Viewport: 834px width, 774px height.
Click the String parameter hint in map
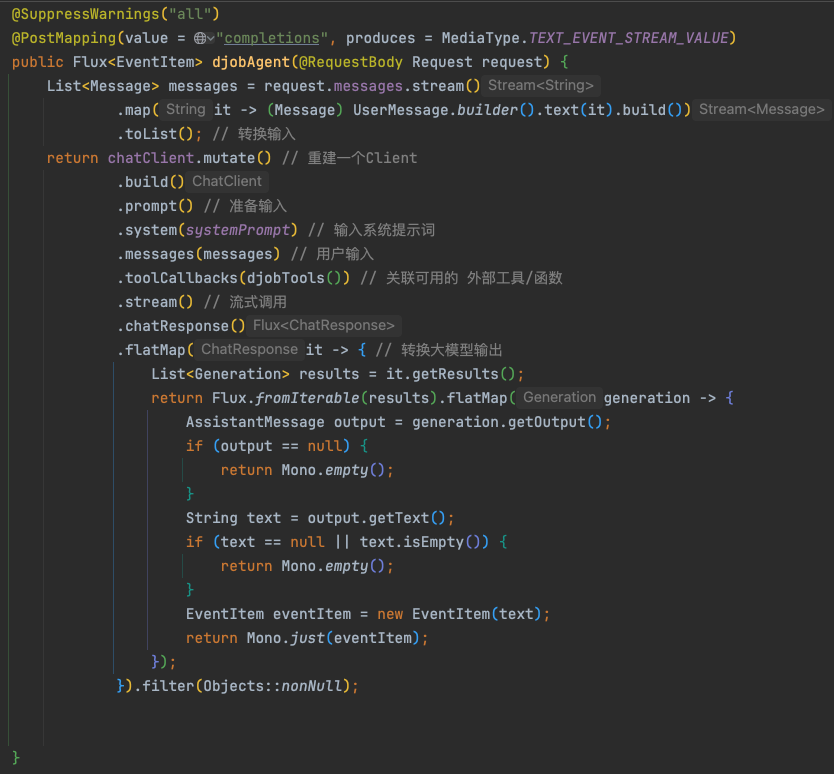pyautogui.click(x=185, y=110)
